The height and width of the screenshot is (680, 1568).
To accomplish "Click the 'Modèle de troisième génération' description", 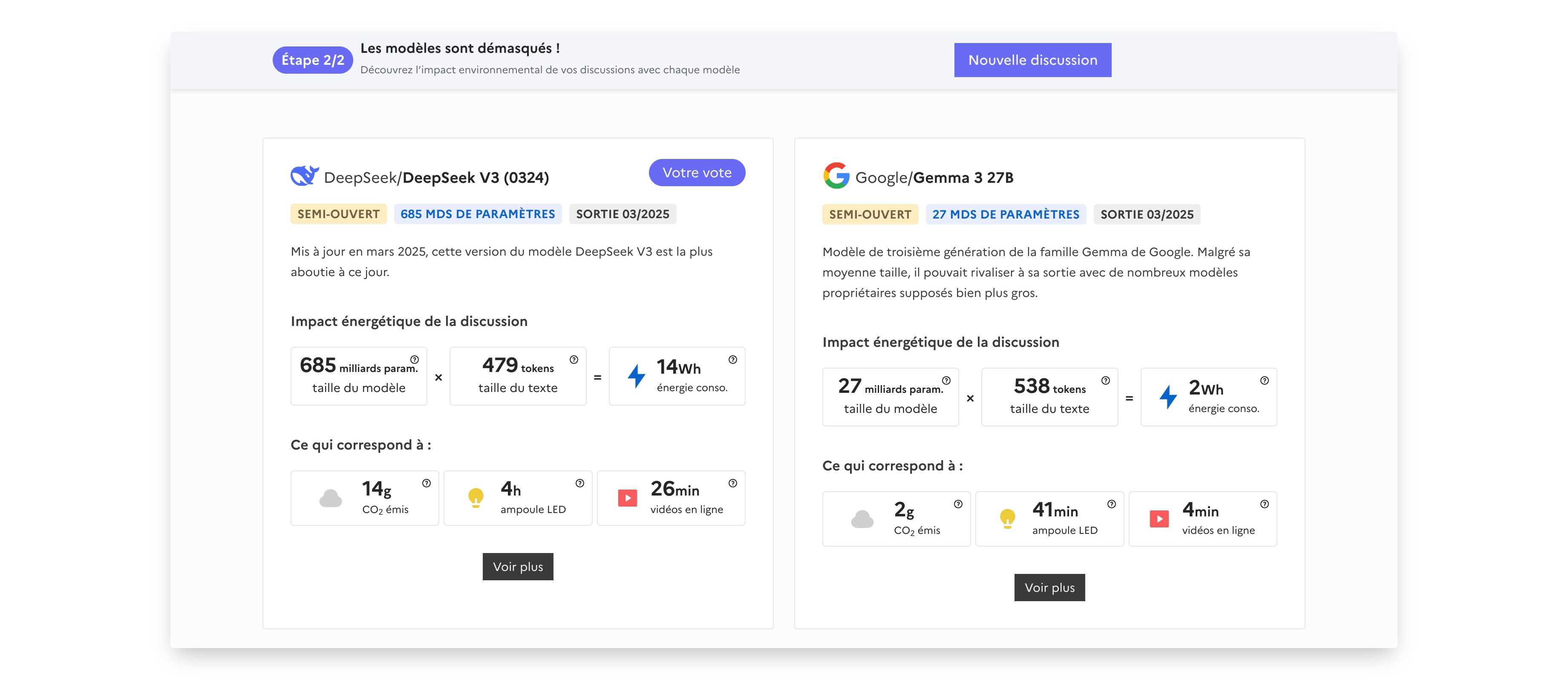I will [1036, 272].
